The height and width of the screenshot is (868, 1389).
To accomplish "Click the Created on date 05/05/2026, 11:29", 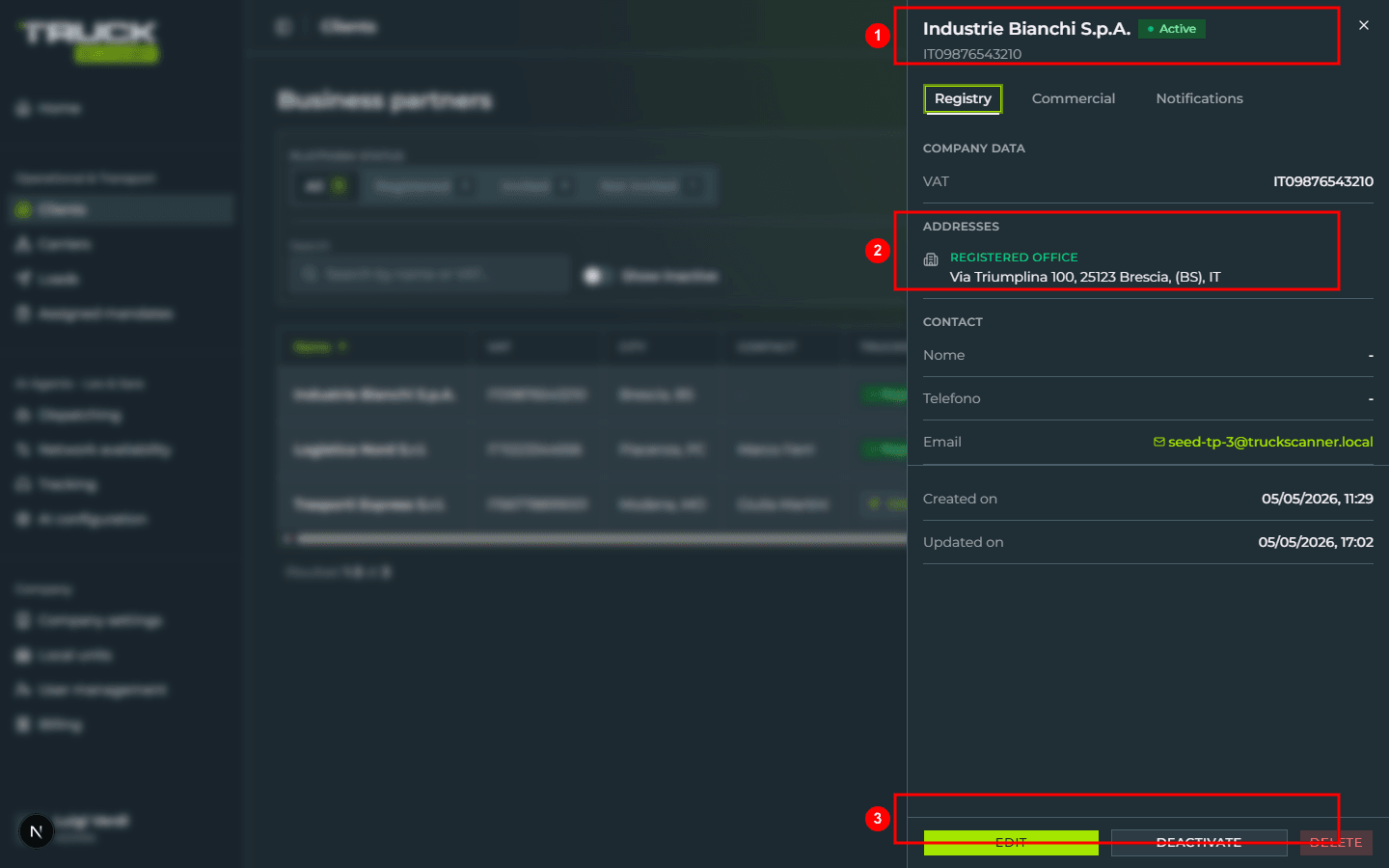I will [x=1318, y=499].
